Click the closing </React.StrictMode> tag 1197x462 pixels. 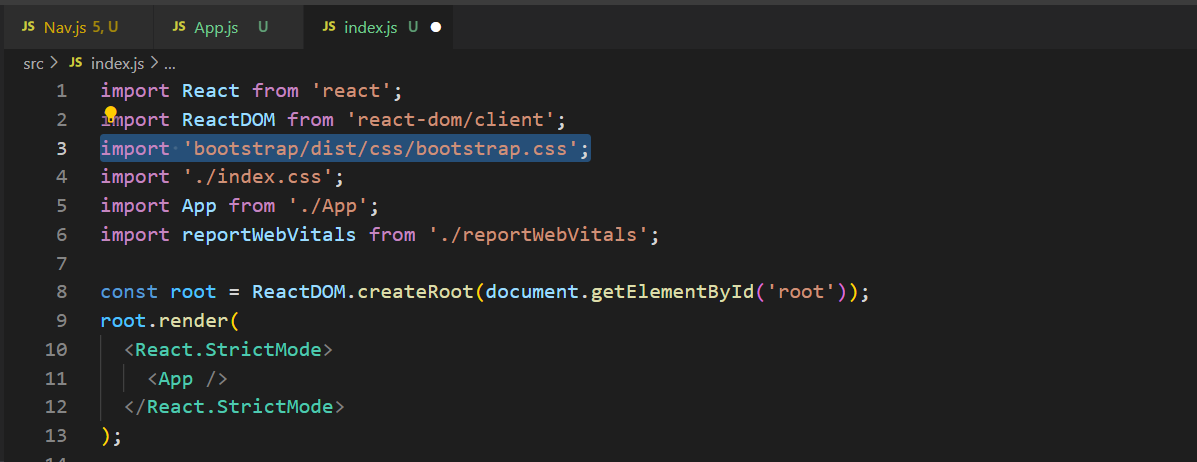(234, 407)
